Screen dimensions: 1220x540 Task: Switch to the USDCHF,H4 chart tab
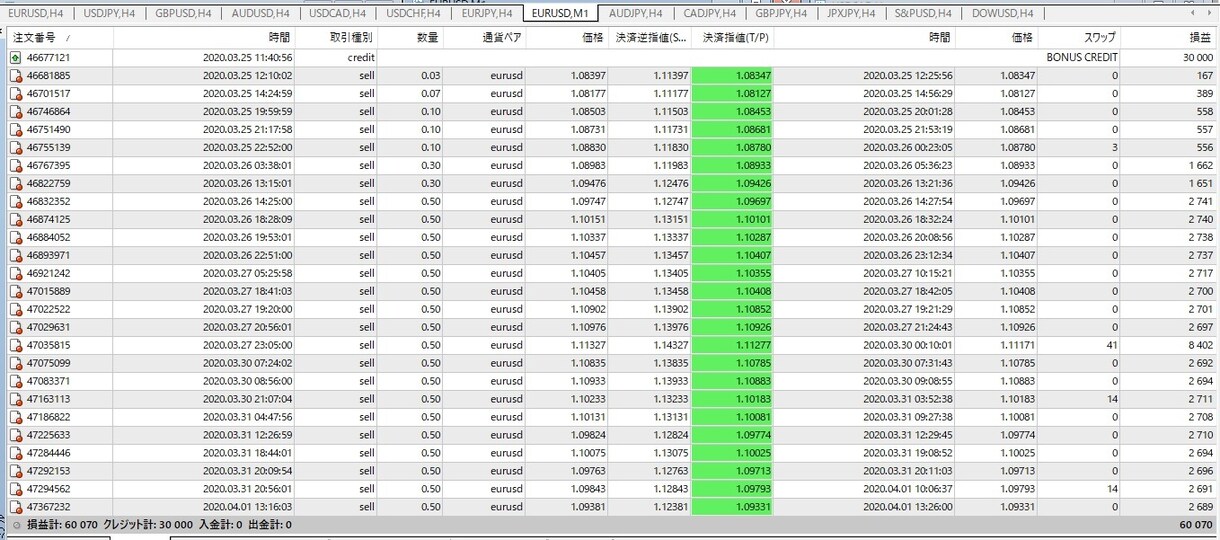click(413, 14)
